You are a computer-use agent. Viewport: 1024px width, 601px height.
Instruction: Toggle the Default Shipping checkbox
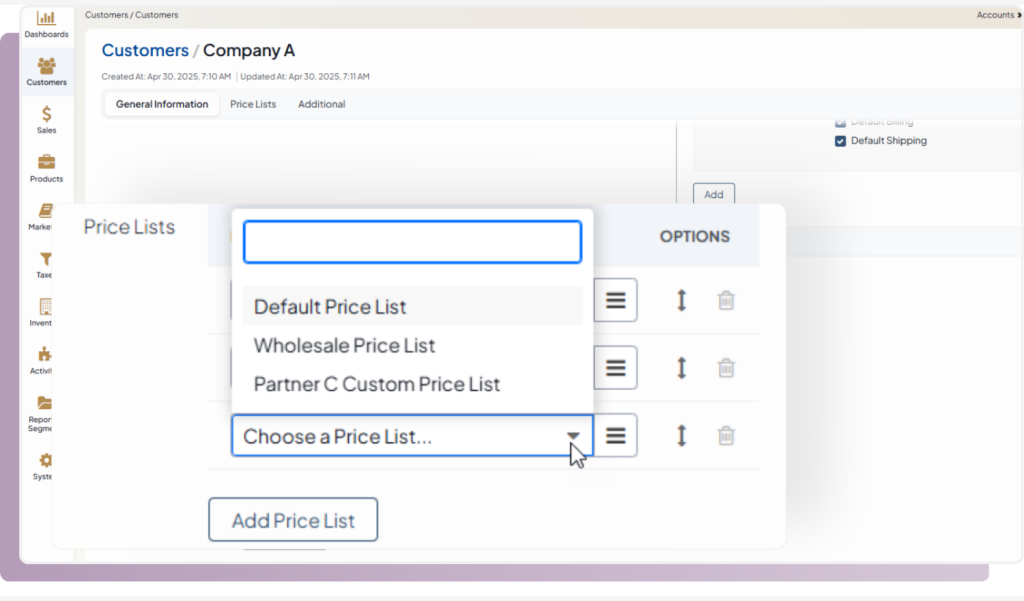pyautogui.click(x=841, y=141)
